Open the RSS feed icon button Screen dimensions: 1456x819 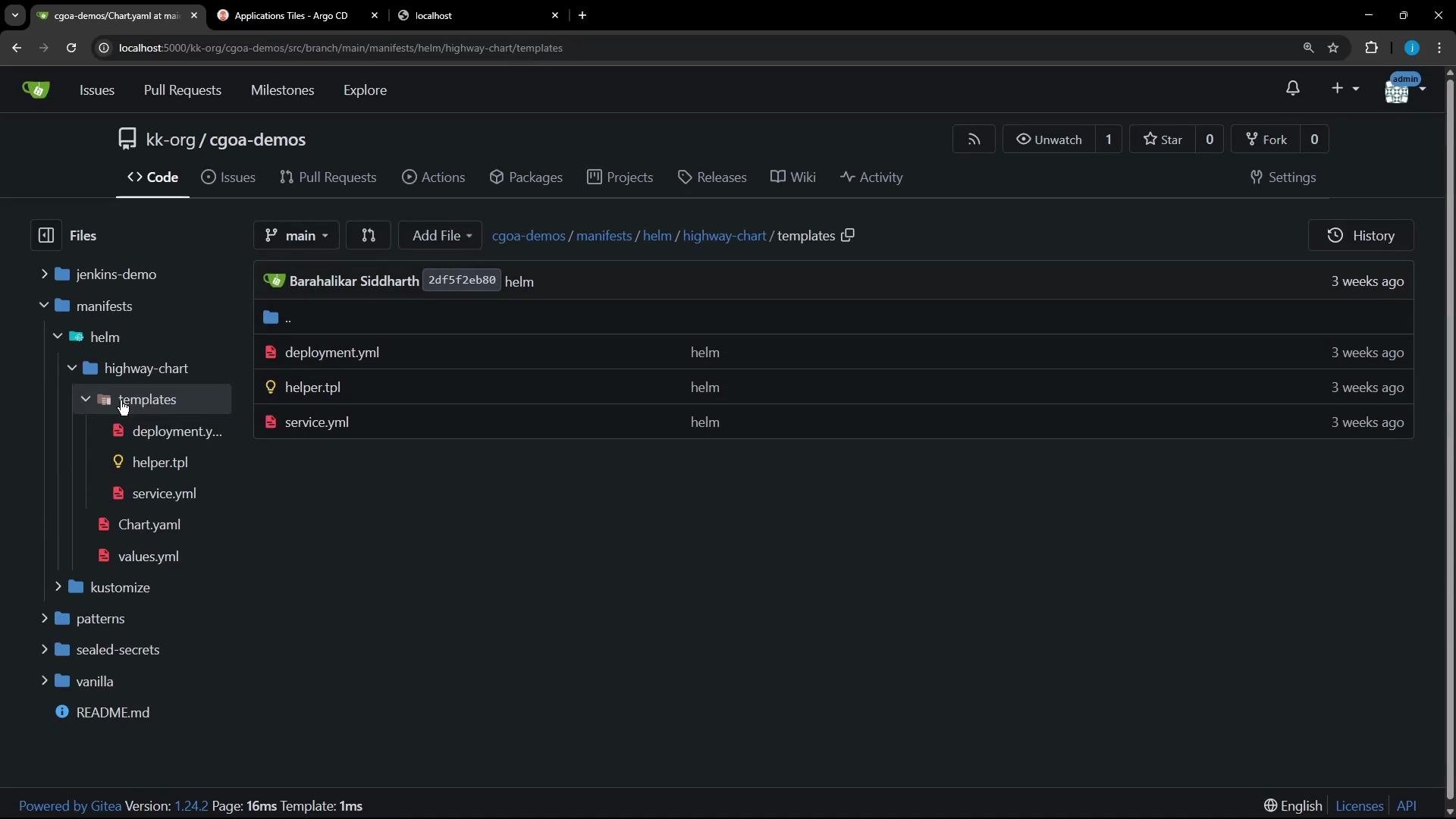click(x=974, y=140)
